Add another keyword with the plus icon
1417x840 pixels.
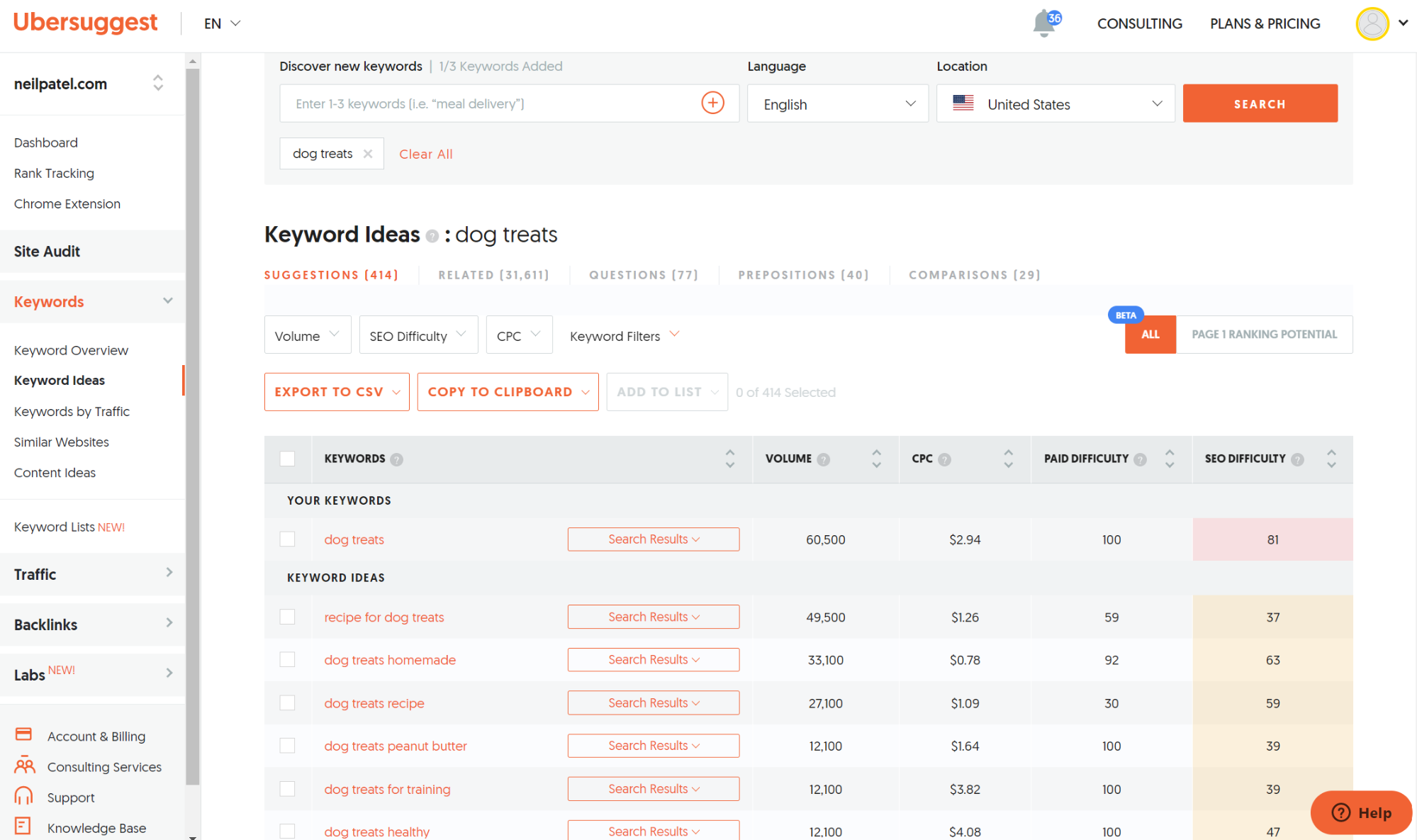click(712, 103)
